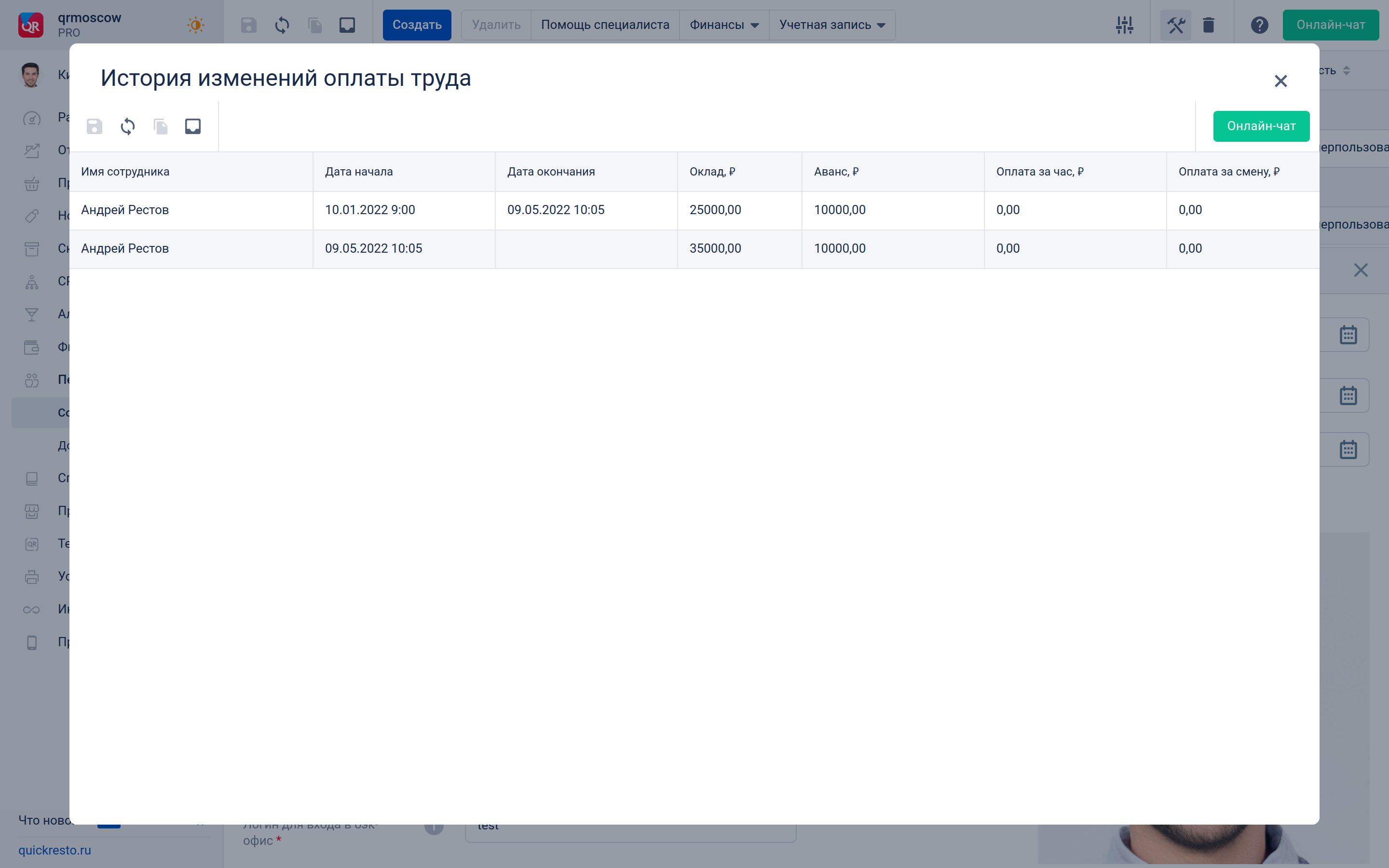The image size is (1389, 868).
Task: Toggle the sun theme icon
Action: click(195, 25)
